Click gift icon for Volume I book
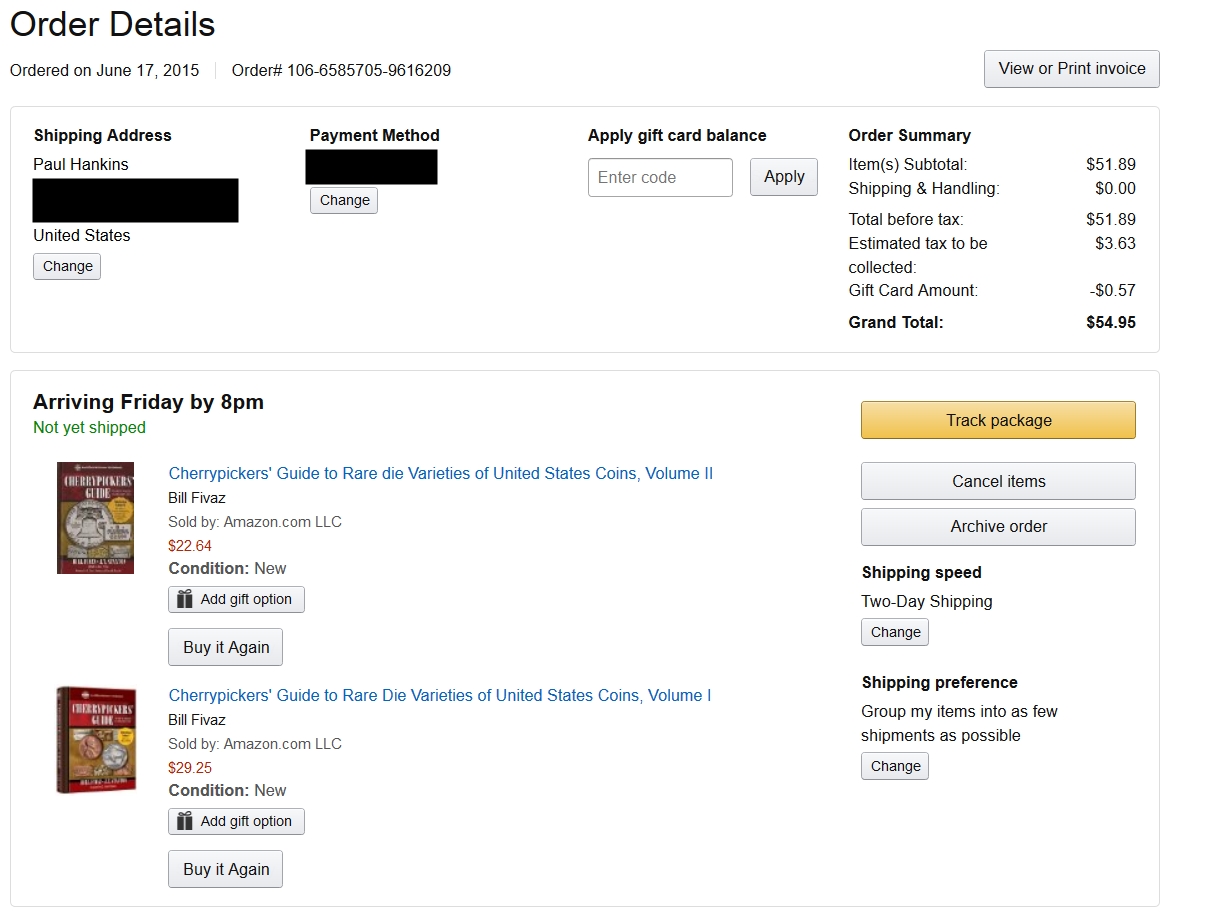 pyautogui.click(x=184, y=821)
